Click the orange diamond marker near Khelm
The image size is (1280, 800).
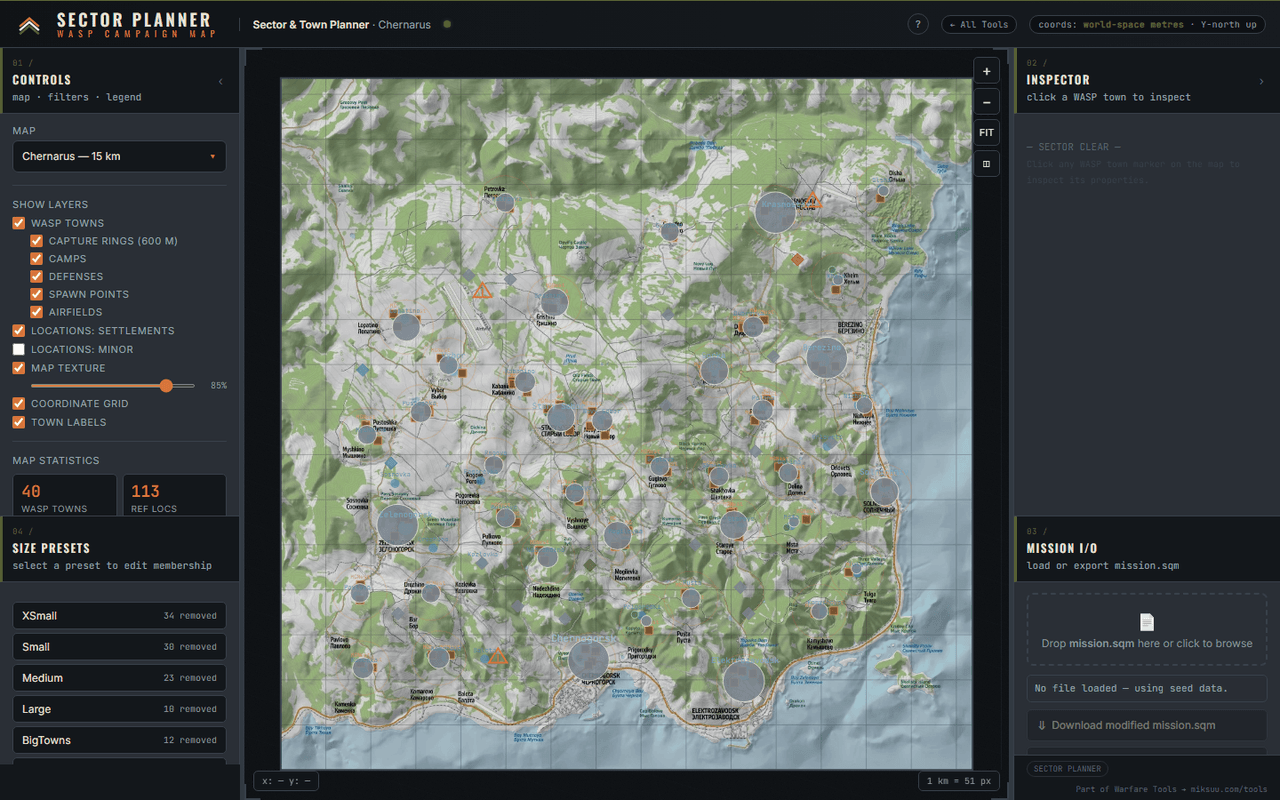tap(797, 260)
